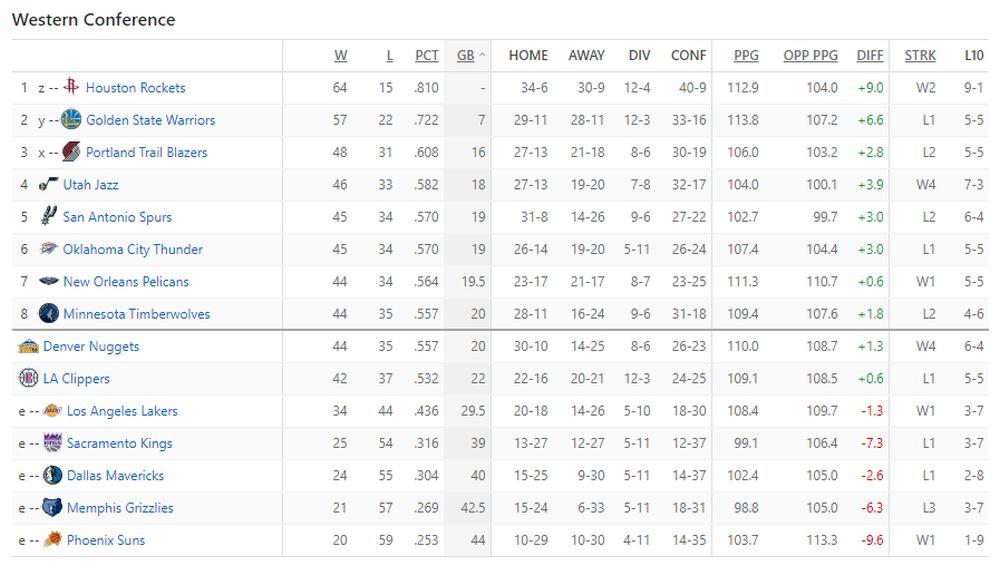Click the LA Clippers logo icon
The height and width of the screenshot is (566, 1000).
pyautogui.click(x=28, y=378)
